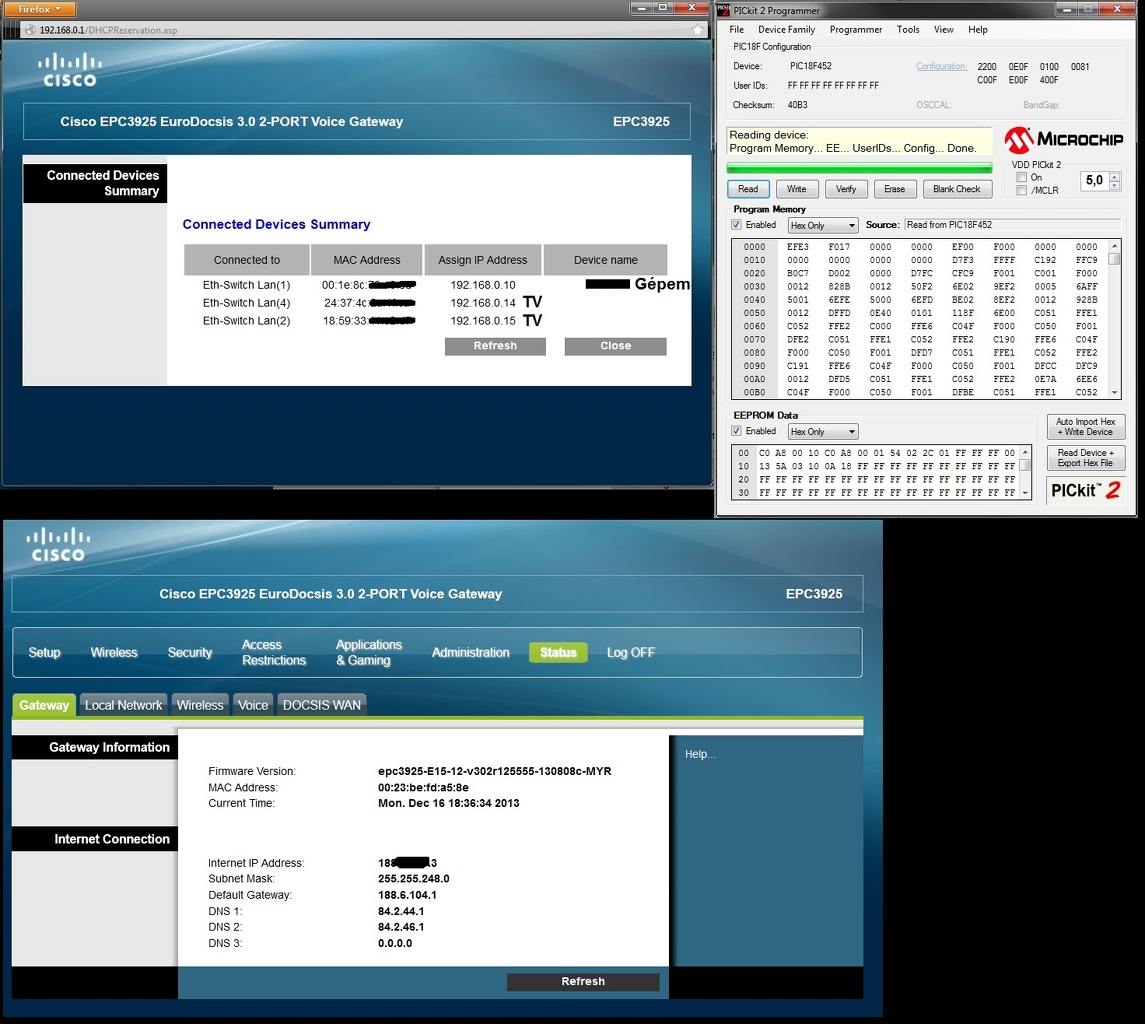Viewport: 1145px width, 1024px height.
Task: Switch to the Wireless sub-tab under Status
Action: (200, 706)
